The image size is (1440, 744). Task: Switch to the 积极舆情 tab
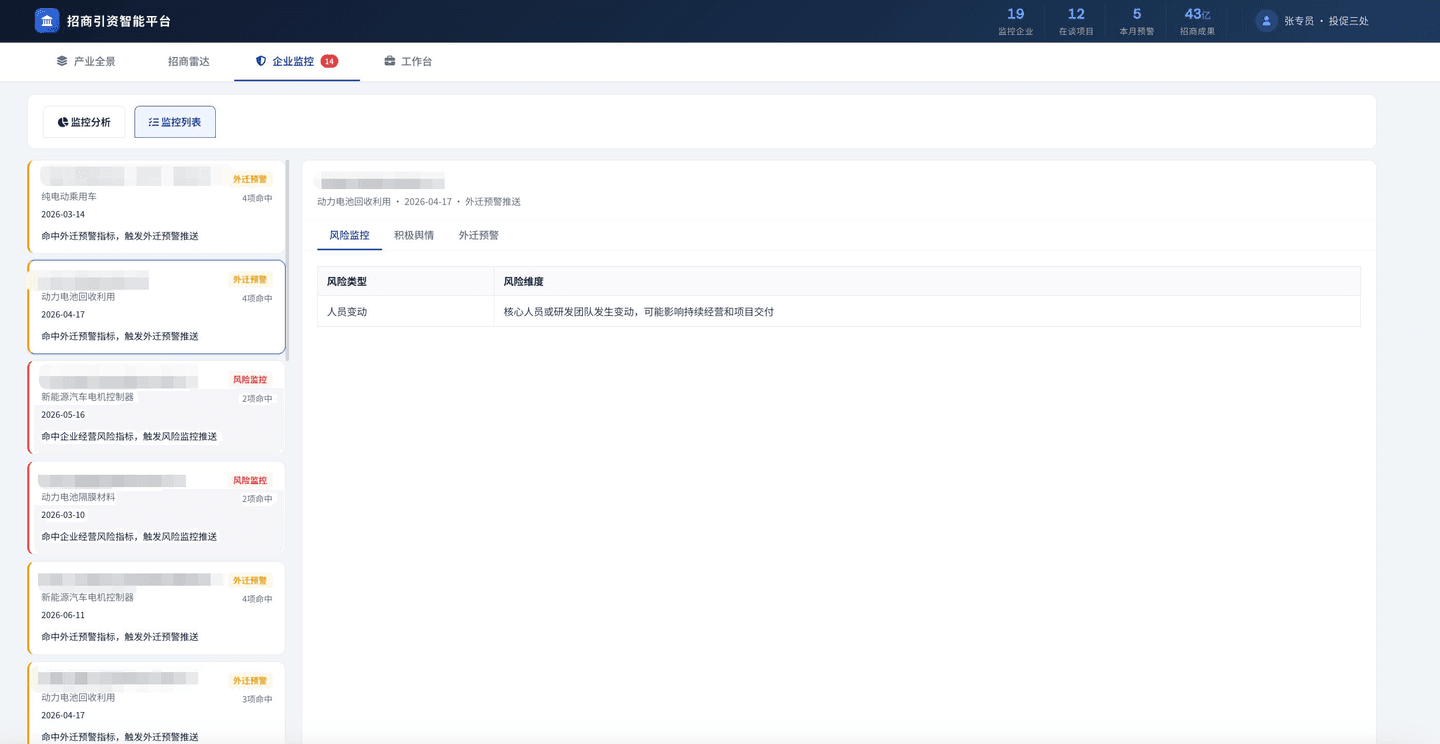[414, 235]
